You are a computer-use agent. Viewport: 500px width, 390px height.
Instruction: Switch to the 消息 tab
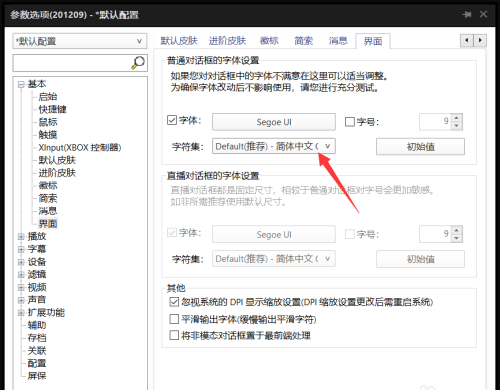point(338,41)
